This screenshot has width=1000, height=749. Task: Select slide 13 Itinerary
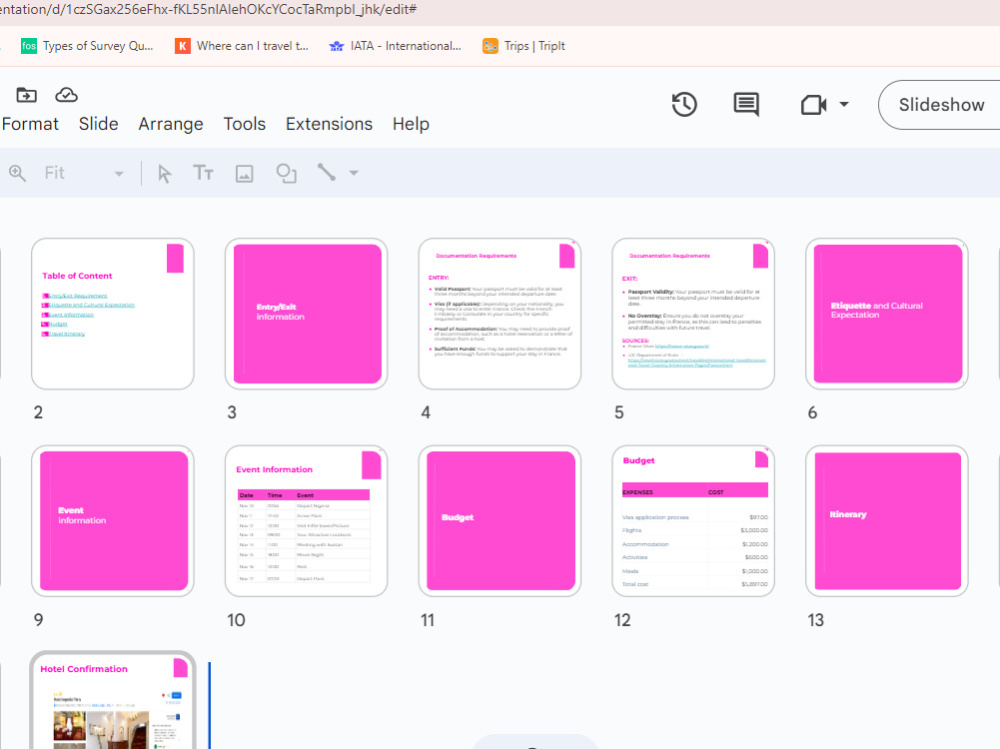coord(887,521)
